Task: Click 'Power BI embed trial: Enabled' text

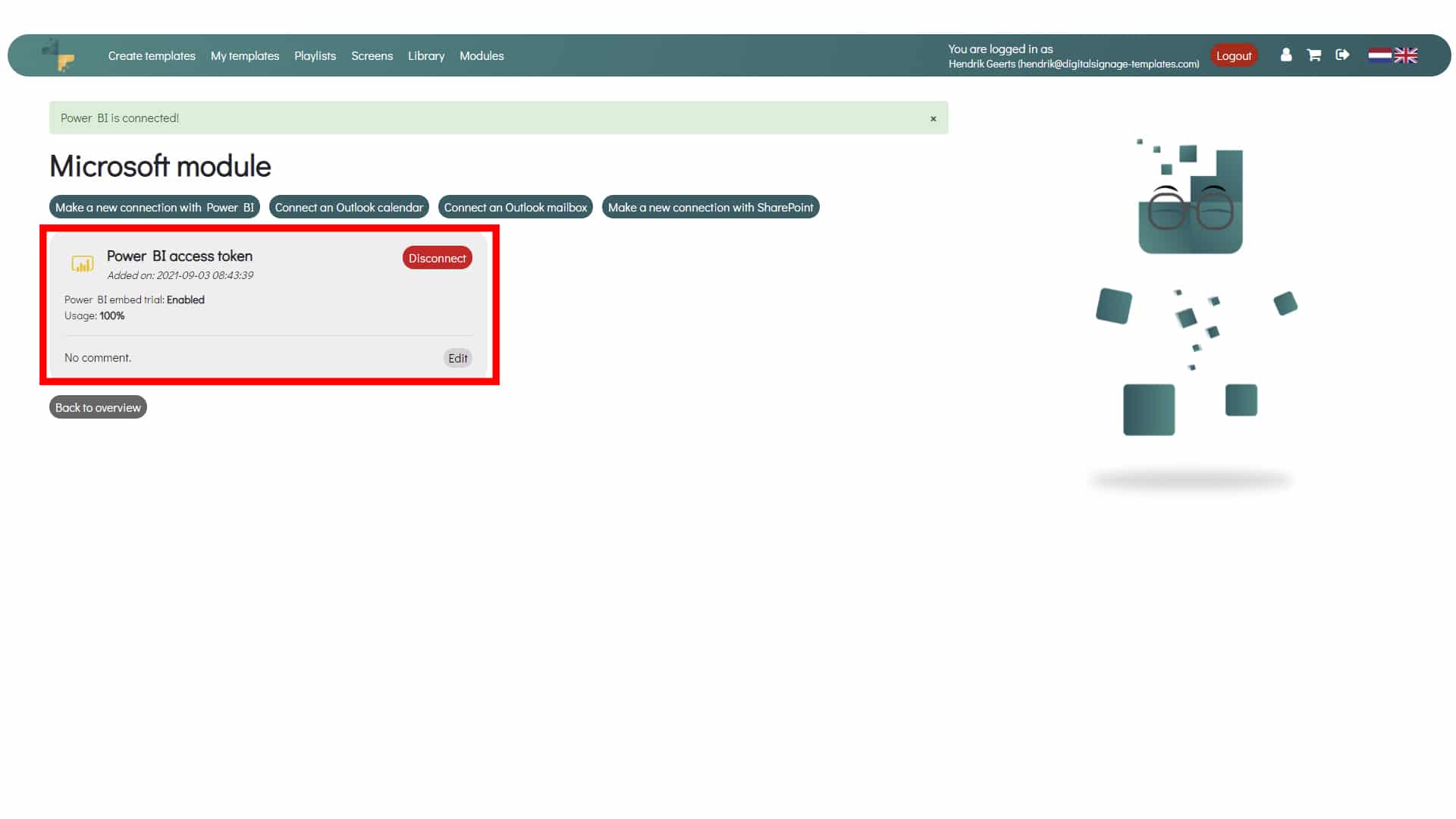Action: tap(134, 300)
